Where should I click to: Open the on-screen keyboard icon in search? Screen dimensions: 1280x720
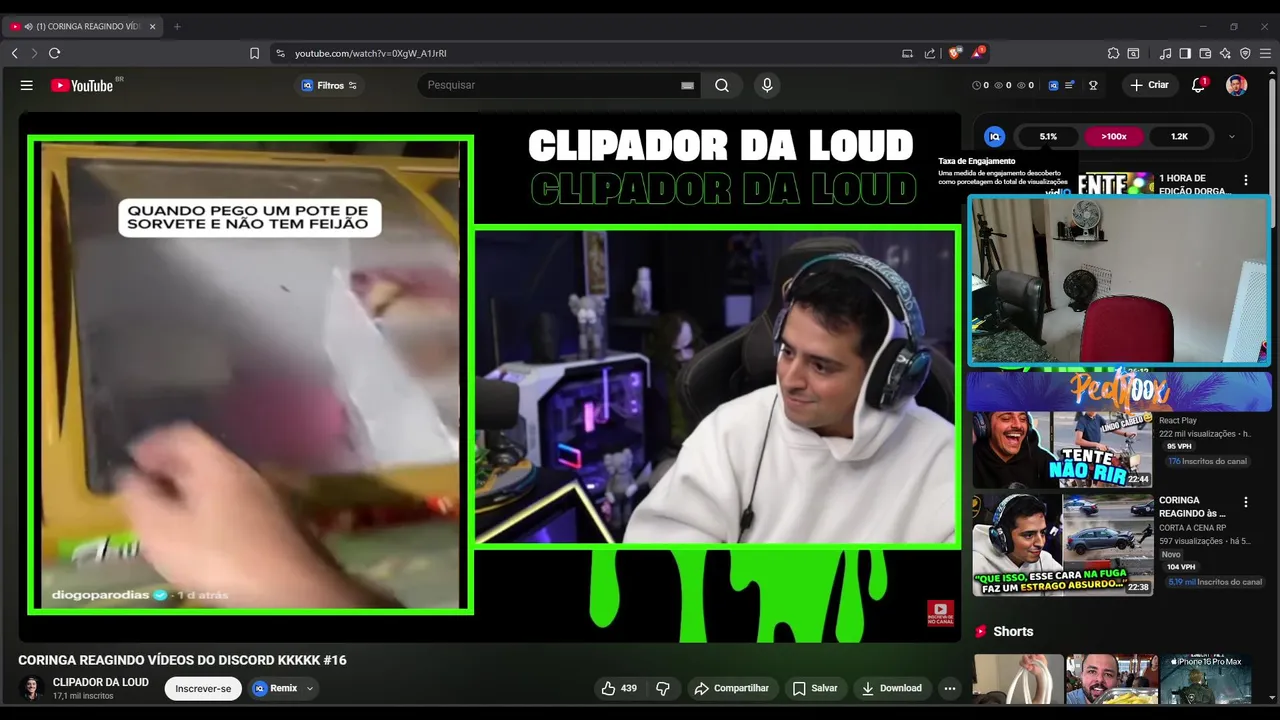point(687,86)
